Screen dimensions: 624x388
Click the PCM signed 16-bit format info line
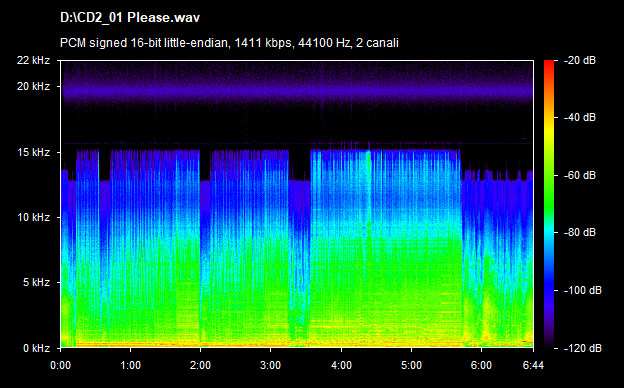[229, 43]
